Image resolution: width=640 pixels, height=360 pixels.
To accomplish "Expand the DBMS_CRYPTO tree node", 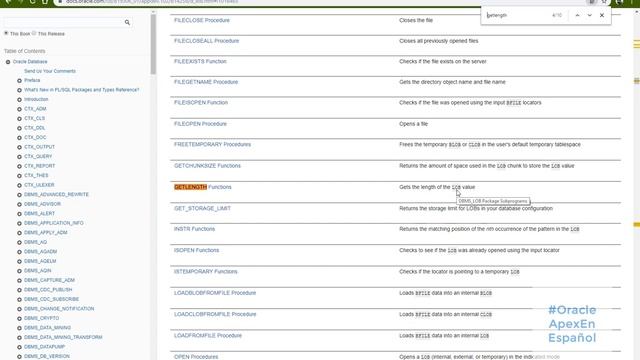I will pos(19,318).
